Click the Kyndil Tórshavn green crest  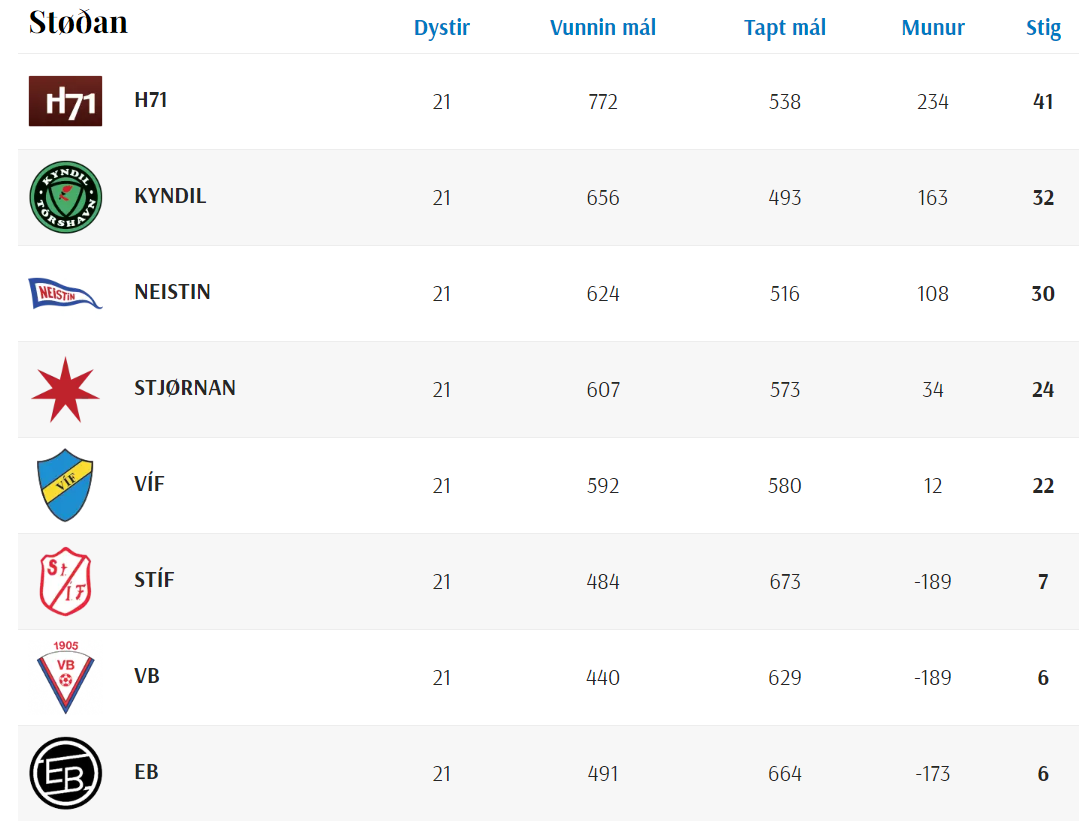coord(65,197)
